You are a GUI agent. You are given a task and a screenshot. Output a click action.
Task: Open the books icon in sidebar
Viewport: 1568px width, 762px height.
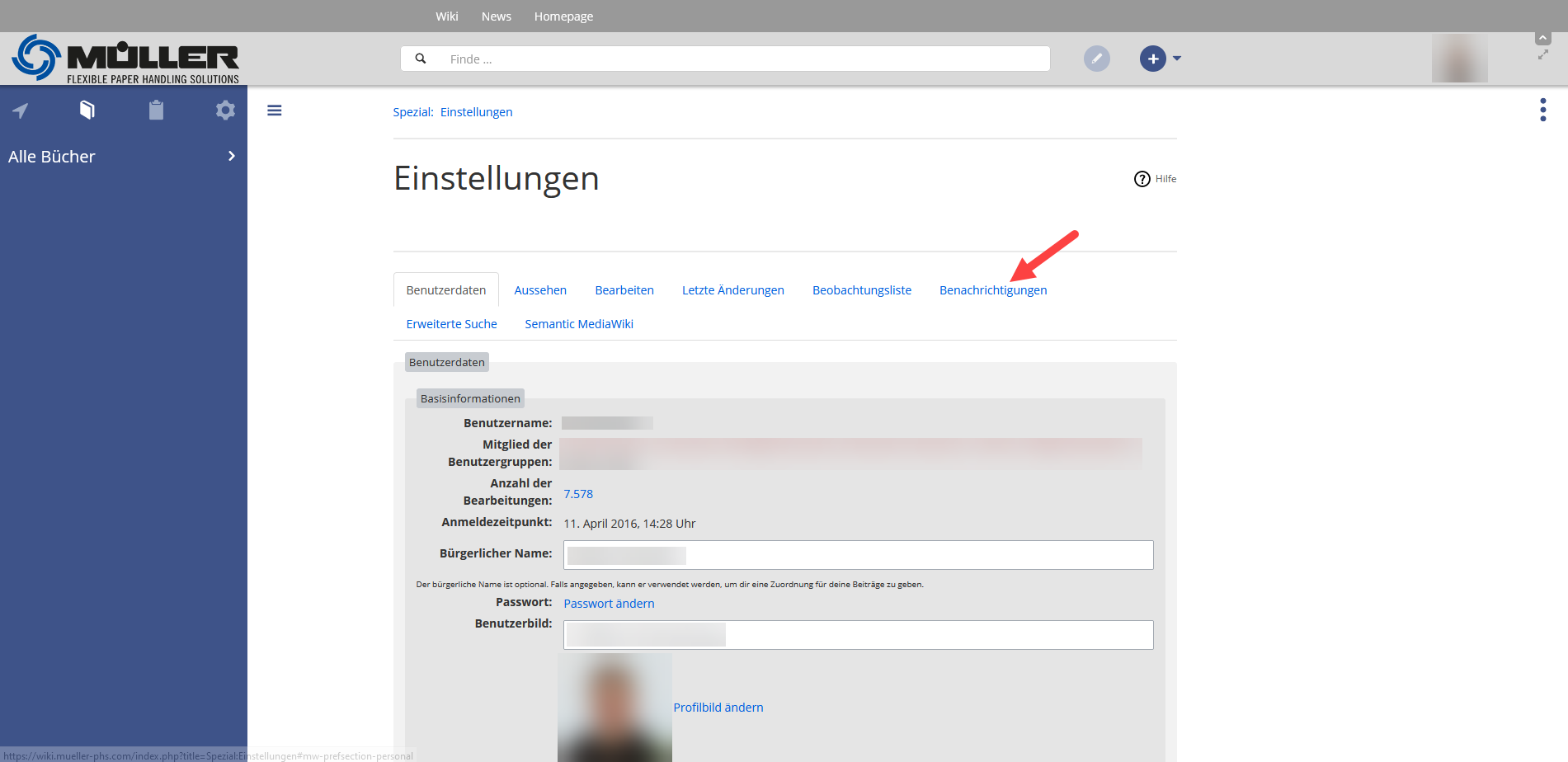click(x=87, y=110)
